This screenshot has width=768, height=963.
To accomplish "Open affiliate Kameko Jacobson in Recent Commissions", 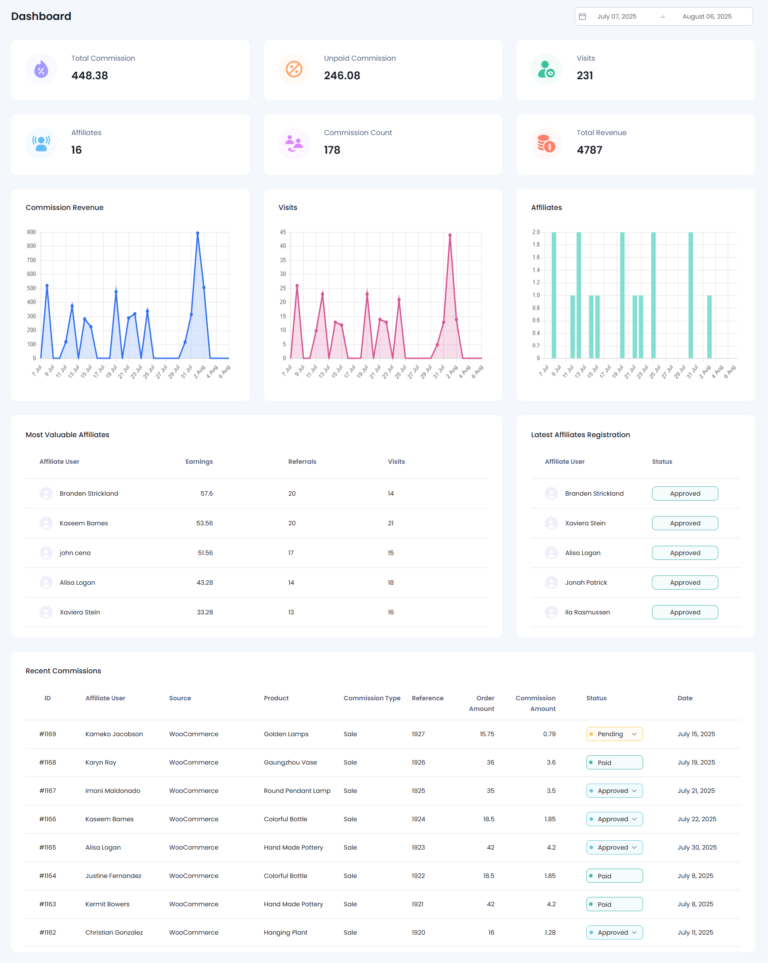I will pyautogui.click(x=114, y=734).
